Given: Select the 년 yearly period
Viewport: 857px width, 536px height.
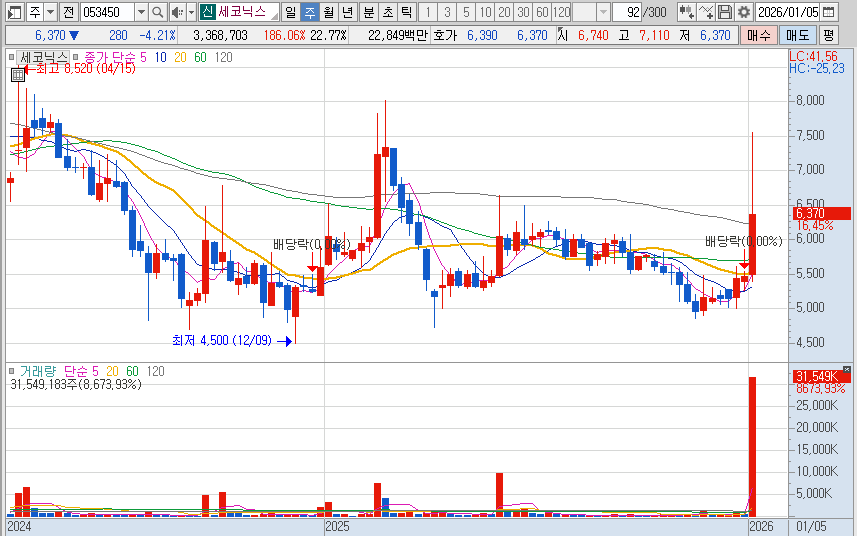Looking at the screenshot, I should pyautogui.click(x=347, y=11).
